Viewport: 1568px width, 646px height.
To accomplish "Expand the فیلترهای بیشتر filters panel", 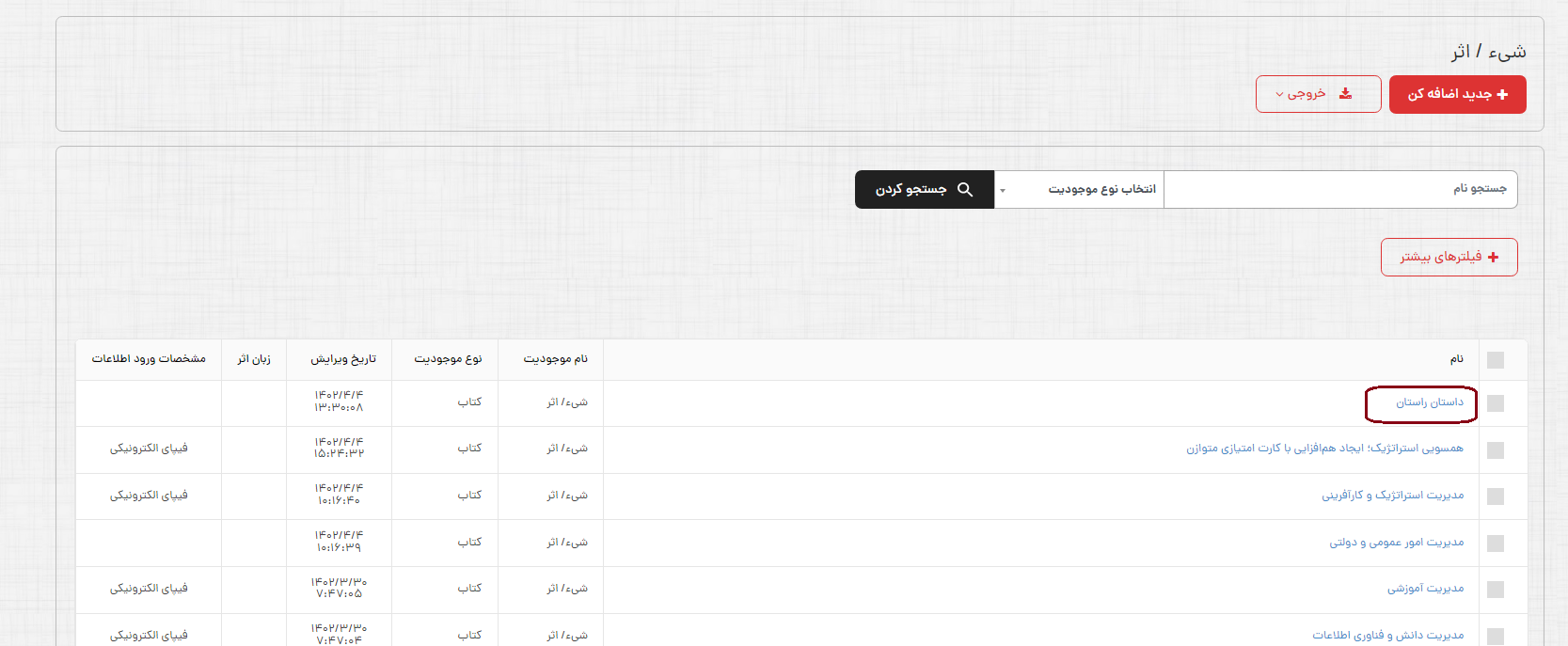I will (1449, 258).
